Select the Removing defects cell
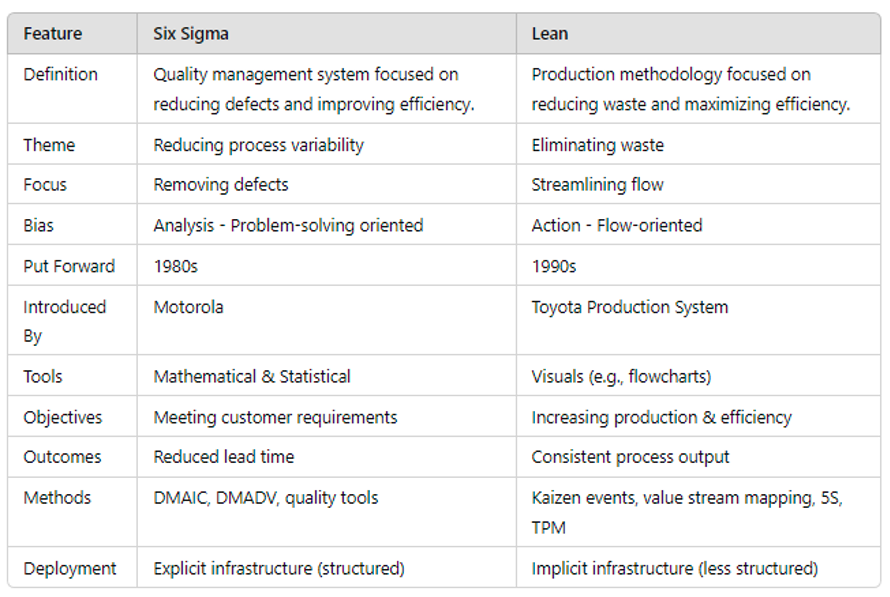This screenshot has width=890, height=597. [x=220, y=185]
